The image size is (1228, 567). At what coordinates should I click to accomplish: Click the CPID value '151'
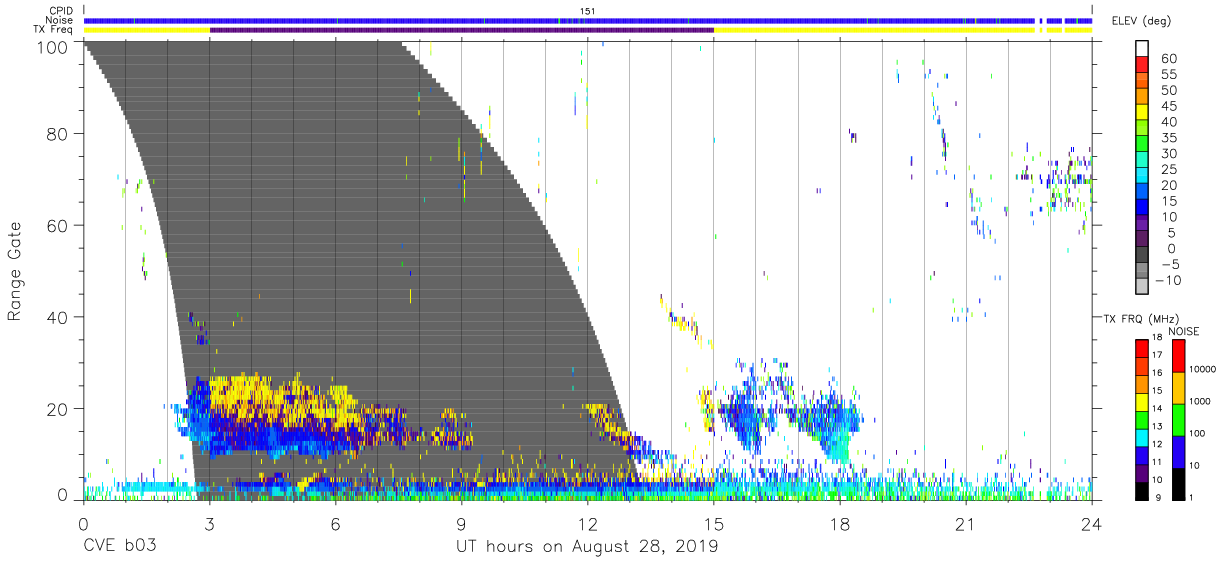pos(588,11)
